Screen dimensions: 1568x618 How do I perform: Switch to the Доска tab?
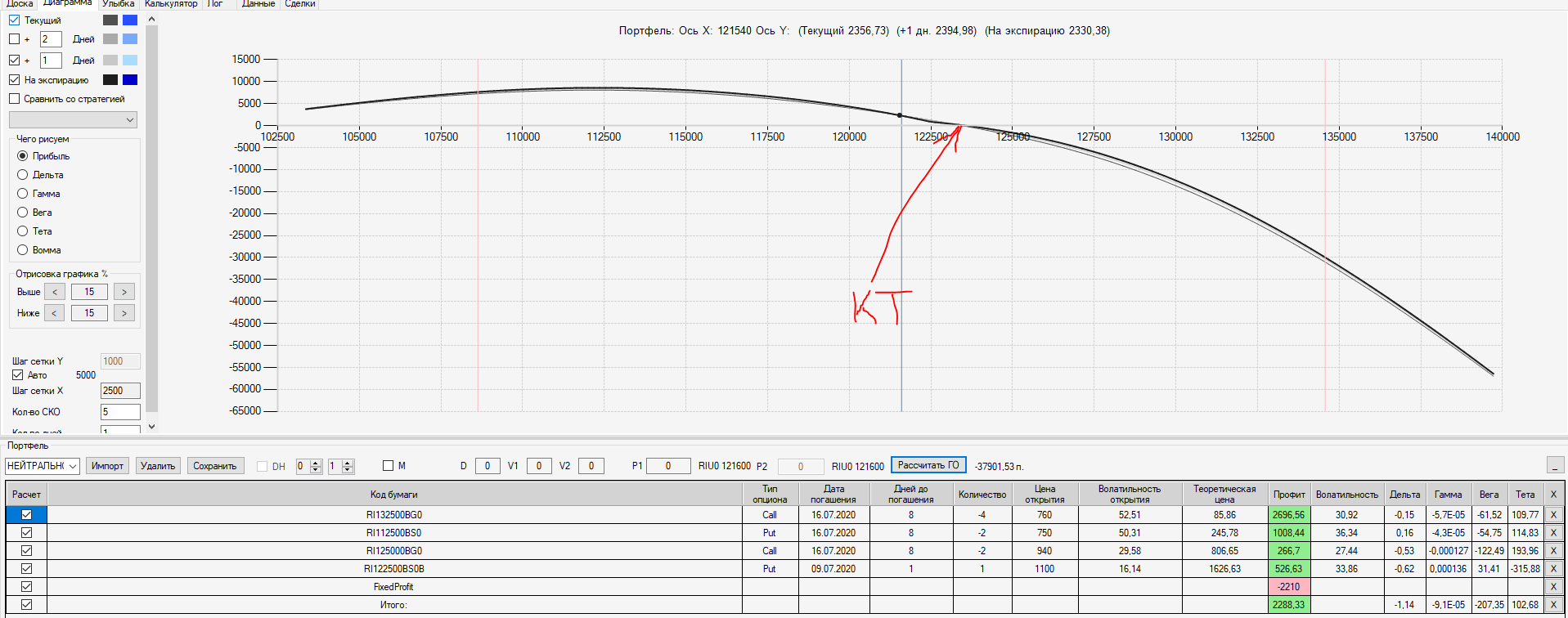pyautogui.click(x=20, y=4)
